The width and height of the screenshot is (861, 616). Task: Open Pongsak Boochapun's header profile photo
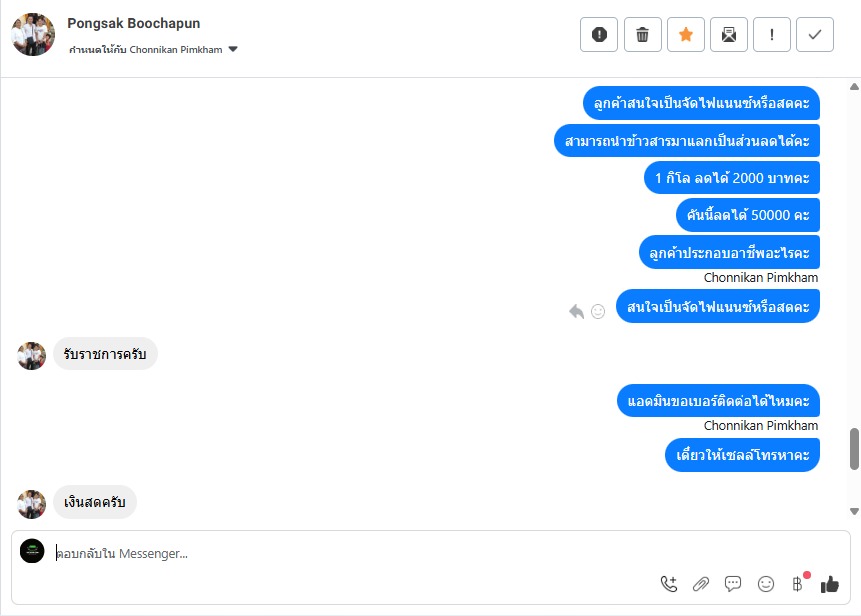tap(33, 35)
